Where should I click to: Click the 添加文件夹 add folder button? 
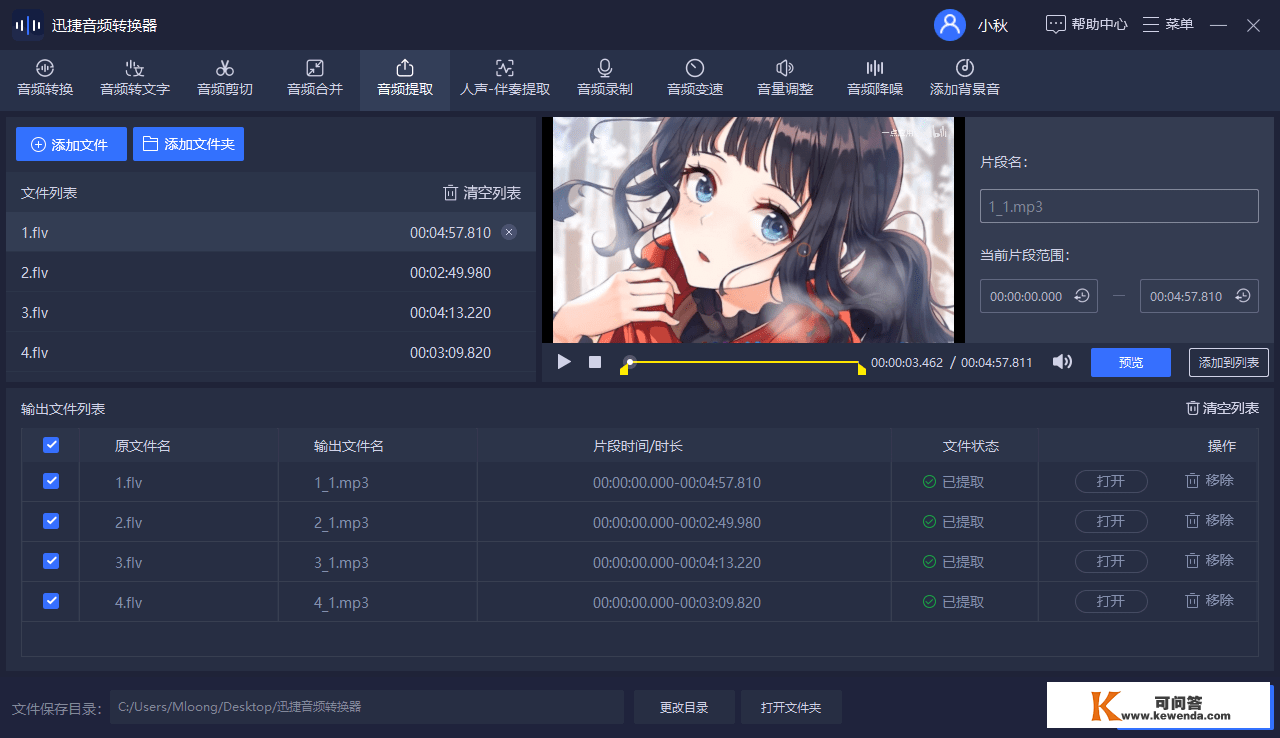(x=188, y=144)
